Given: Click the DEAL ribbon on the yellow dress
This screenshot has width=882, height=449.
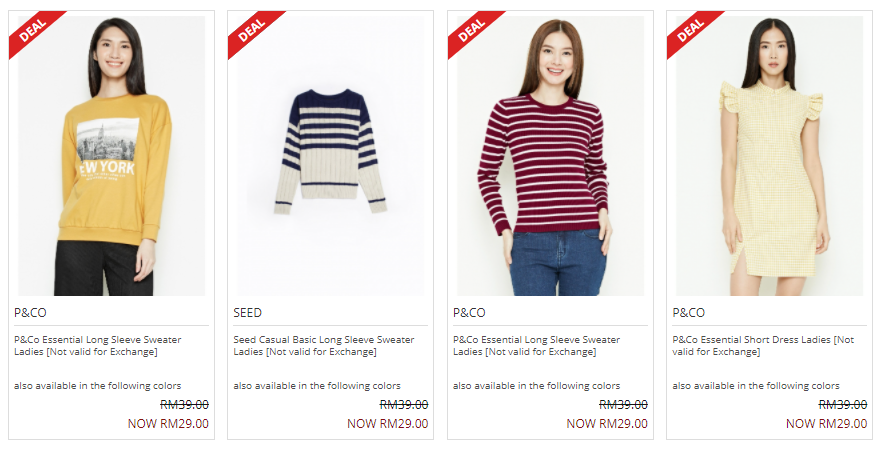Looking at the screenshot, I should coord(691,30).
